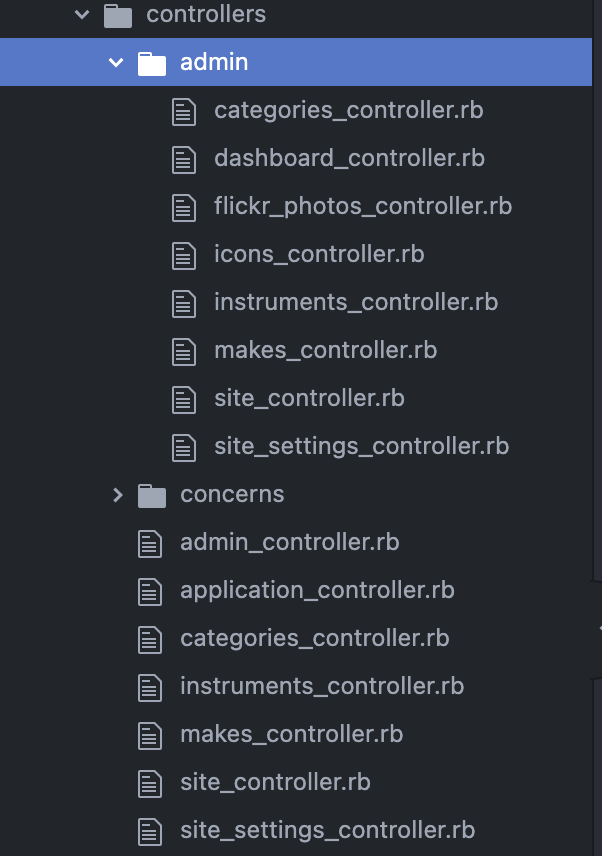The height and width of the screenshot is (856, 602).
Task: Expand the concerns folder chevron
Action: 117,495
